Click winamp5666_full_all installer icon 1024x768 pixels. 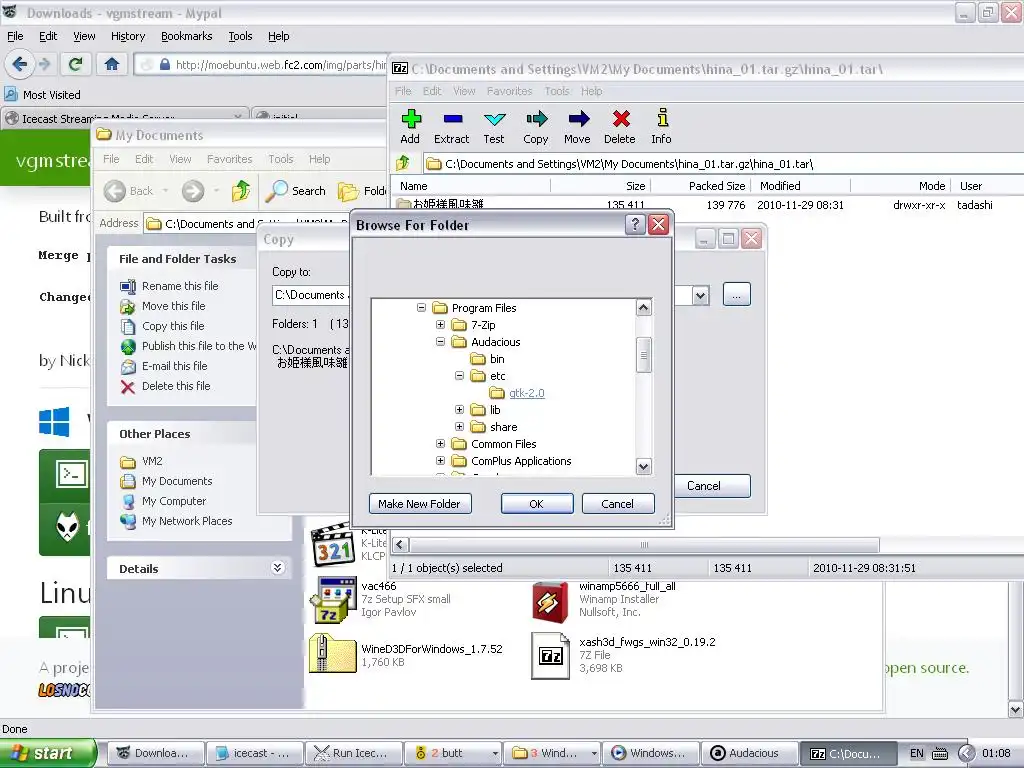(x=550, y=601)
